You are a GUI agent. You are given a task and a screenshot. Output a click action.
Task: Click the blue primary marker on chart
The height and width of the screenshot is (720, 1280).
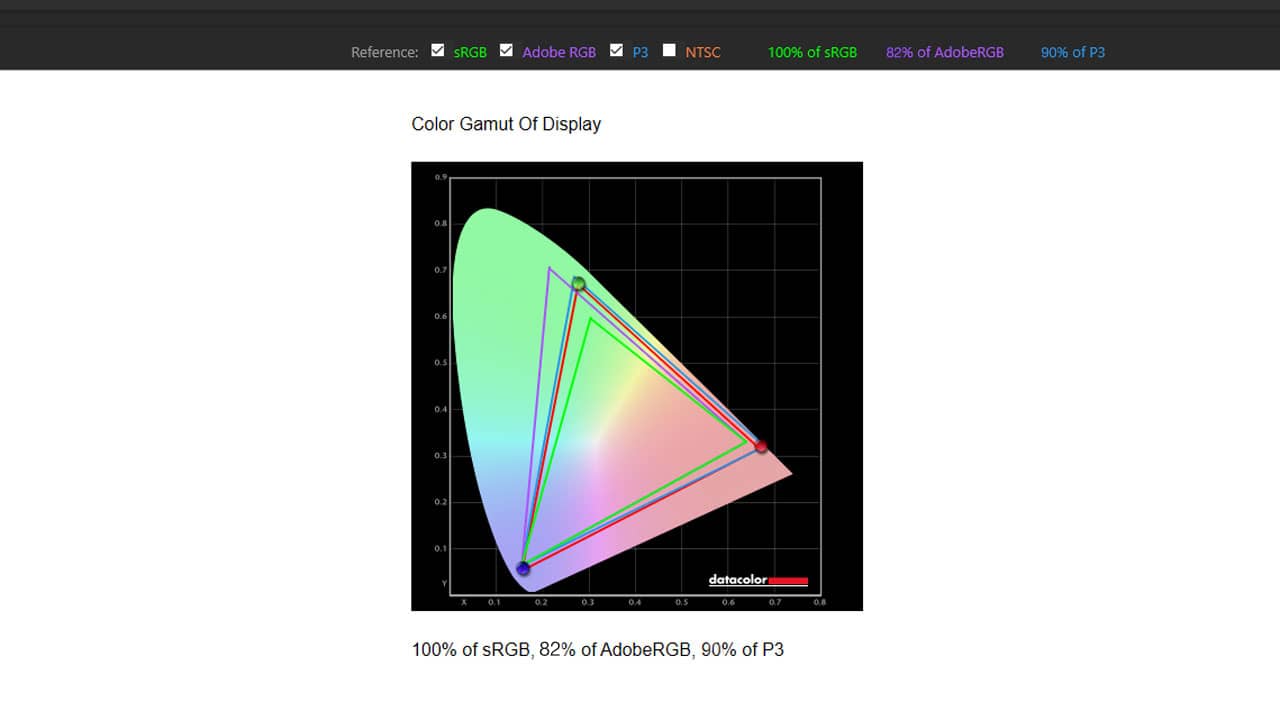[x=523, y=568]
